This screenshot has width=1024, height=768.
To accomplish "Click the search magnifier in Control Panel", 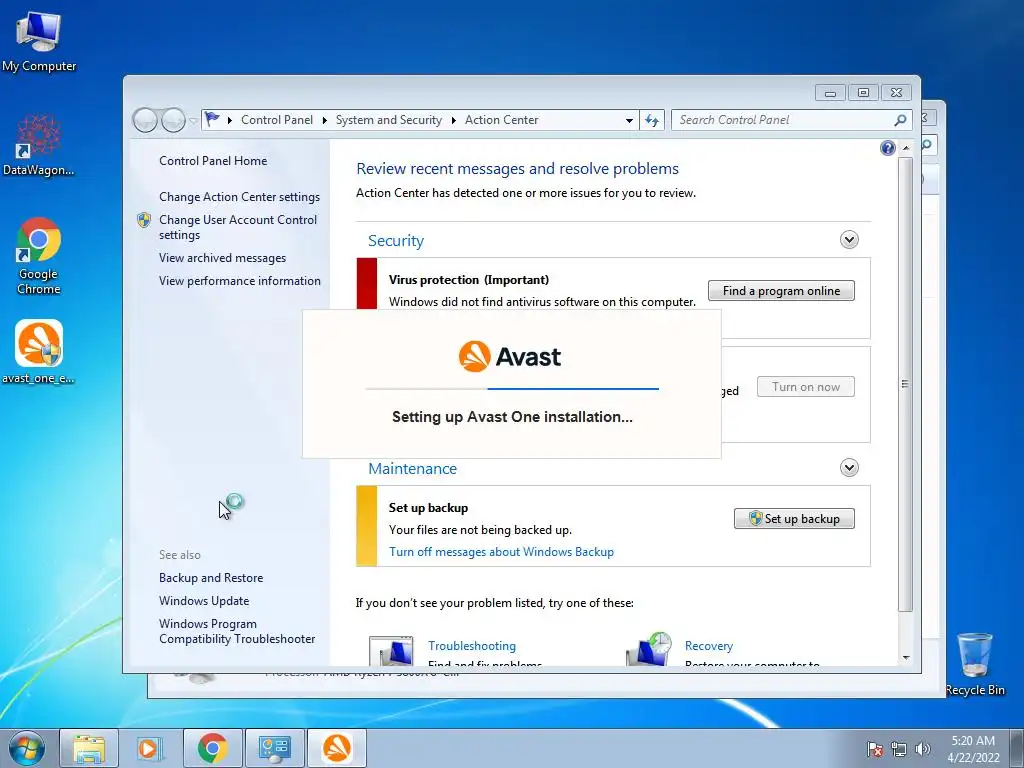I will tap(900, 120).
